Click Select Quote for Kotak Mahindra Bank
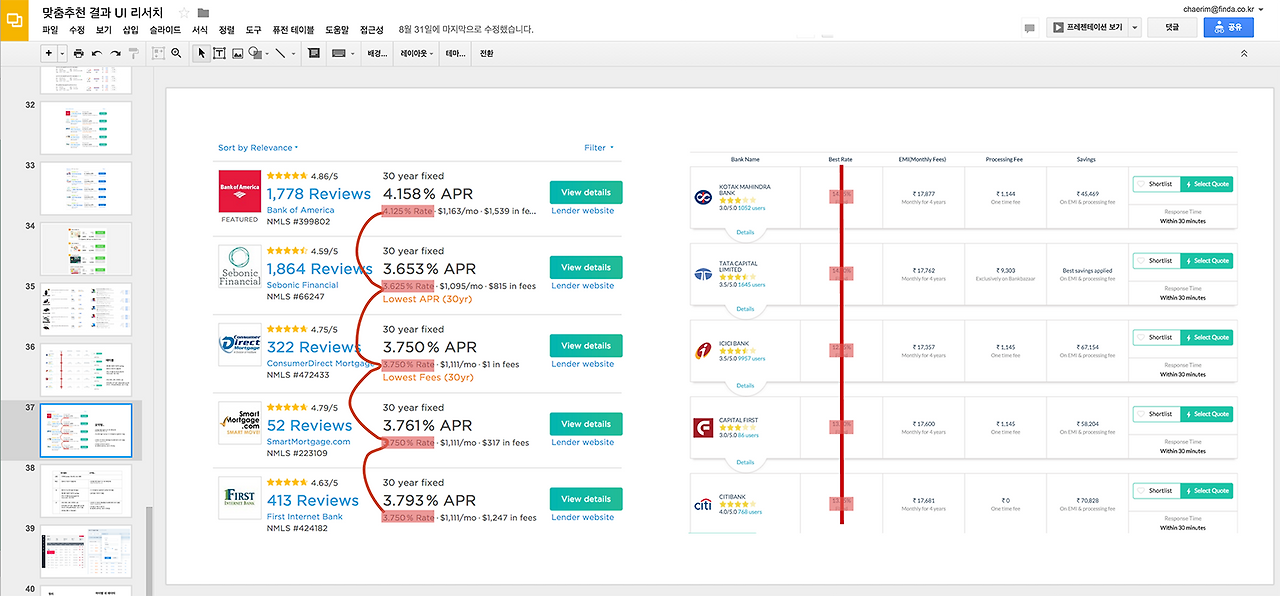 (1206, 184)
